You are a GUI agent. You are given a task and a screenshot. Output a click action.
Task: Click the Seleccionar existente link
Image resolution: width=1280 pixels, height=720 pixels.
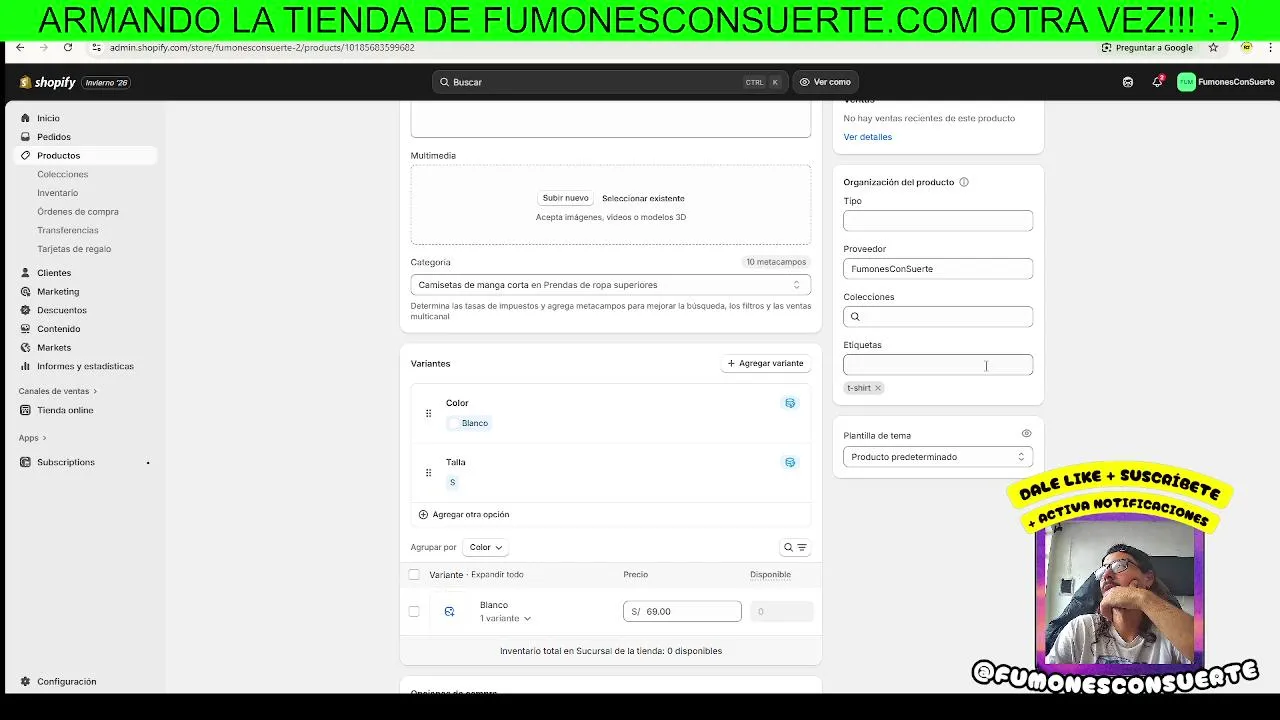(643, 198)
